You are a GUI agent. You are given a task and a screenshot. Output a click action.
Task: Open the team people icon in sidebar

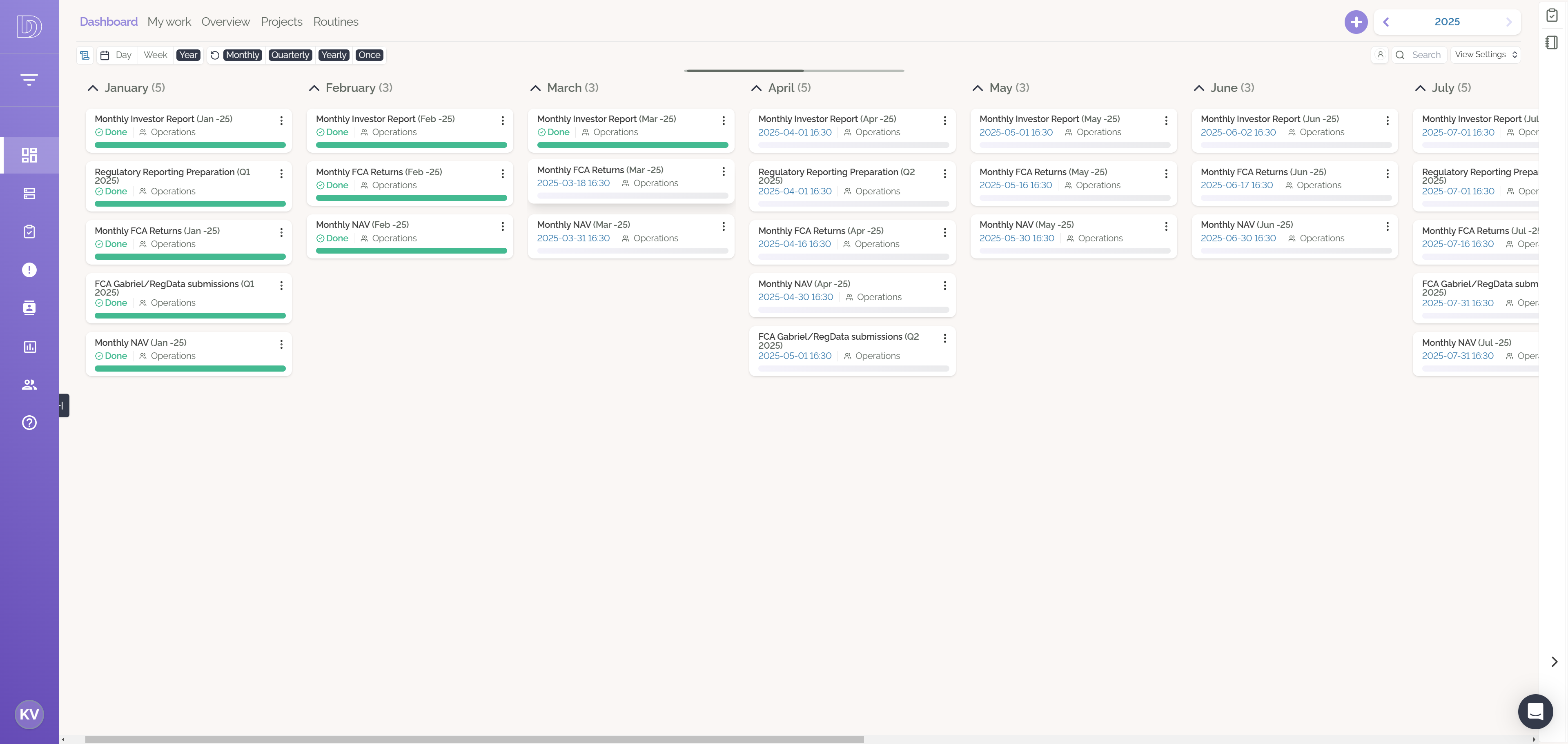pyautogui.click(x=29, y=385)
